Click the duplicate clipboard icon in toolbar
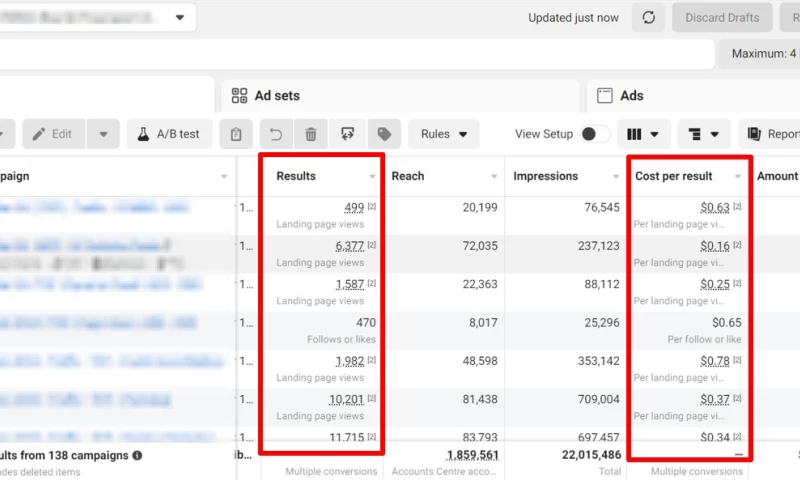The height and width of the screenshot is (480, 800). (x=236, y=134)
